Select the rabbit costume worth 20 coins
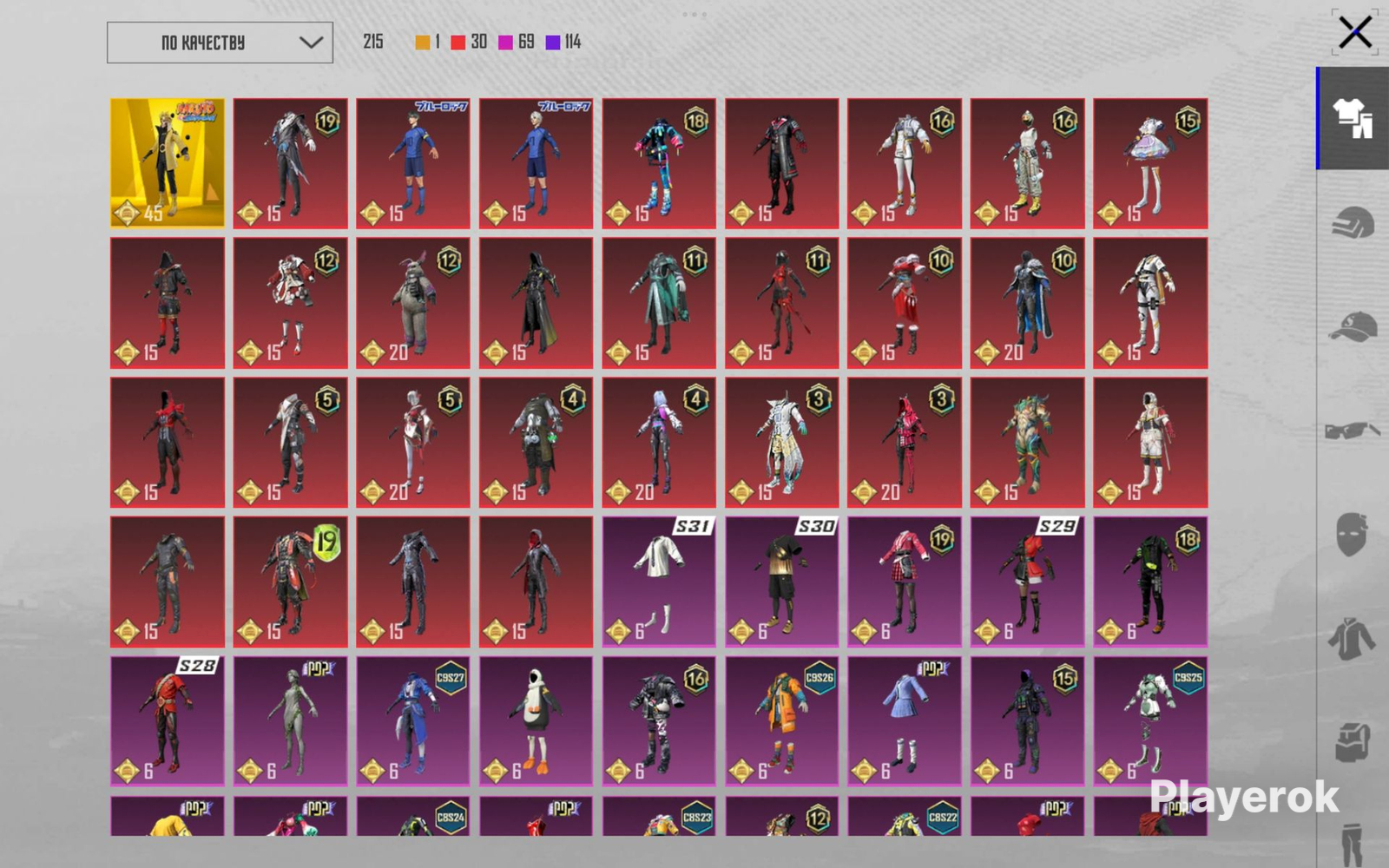 (x=413, y=303)
